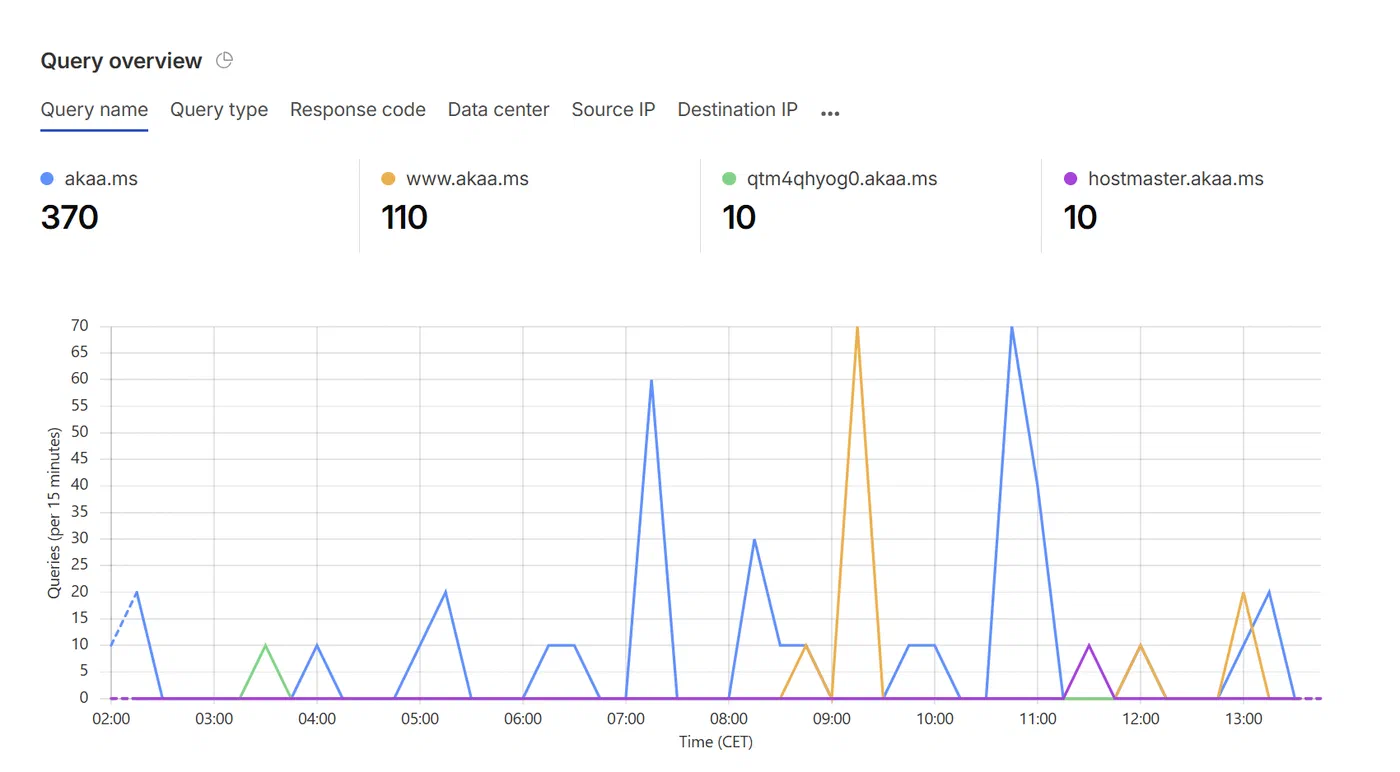Click the orange www.akaa.ms legend dot
Viewport: 1400px width, 772px height.
pyautogui.click(x=388, y=179)
